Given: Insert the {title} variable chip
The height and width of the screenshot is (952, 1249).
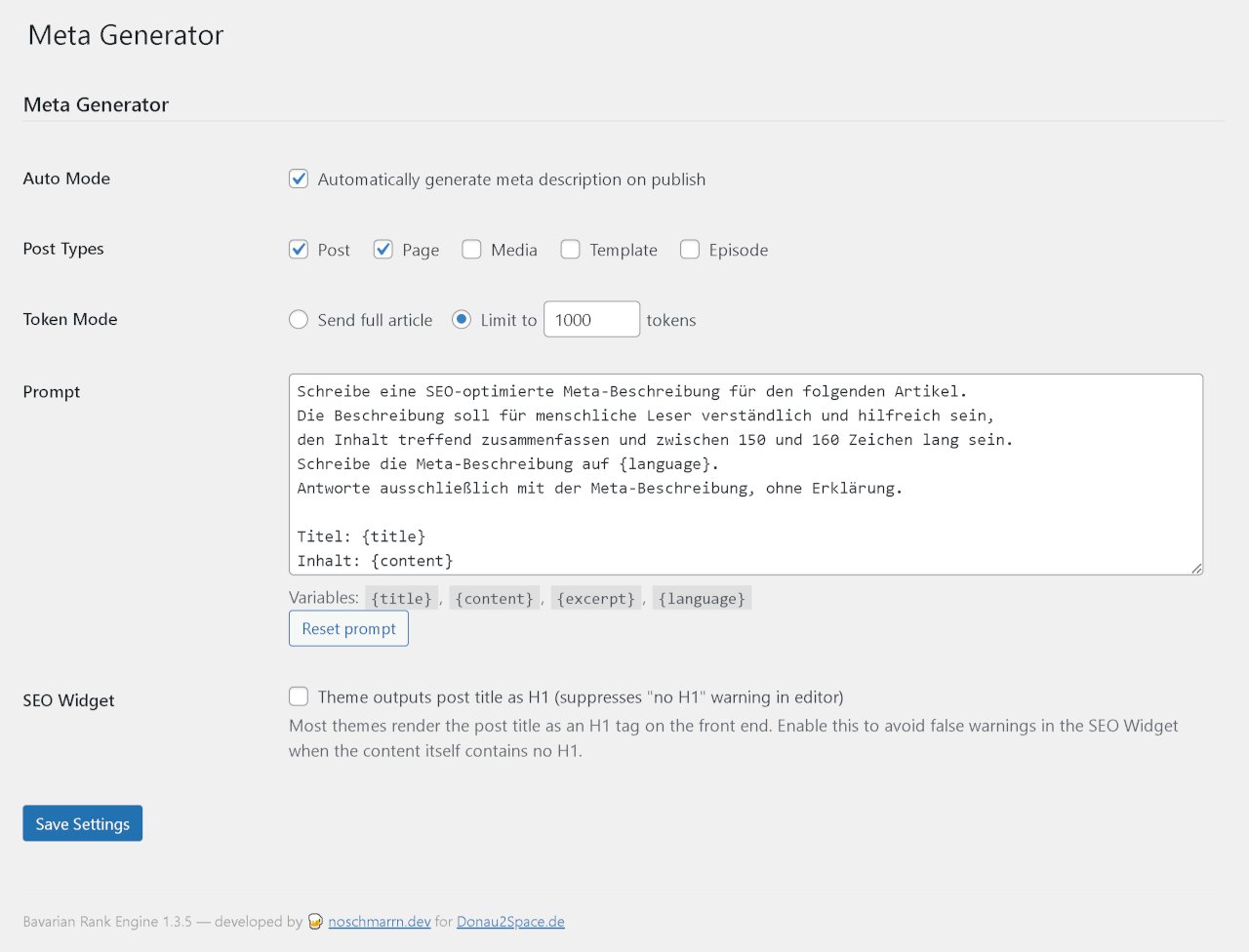Looking at the screenshot, I should (x=401, y=598).
